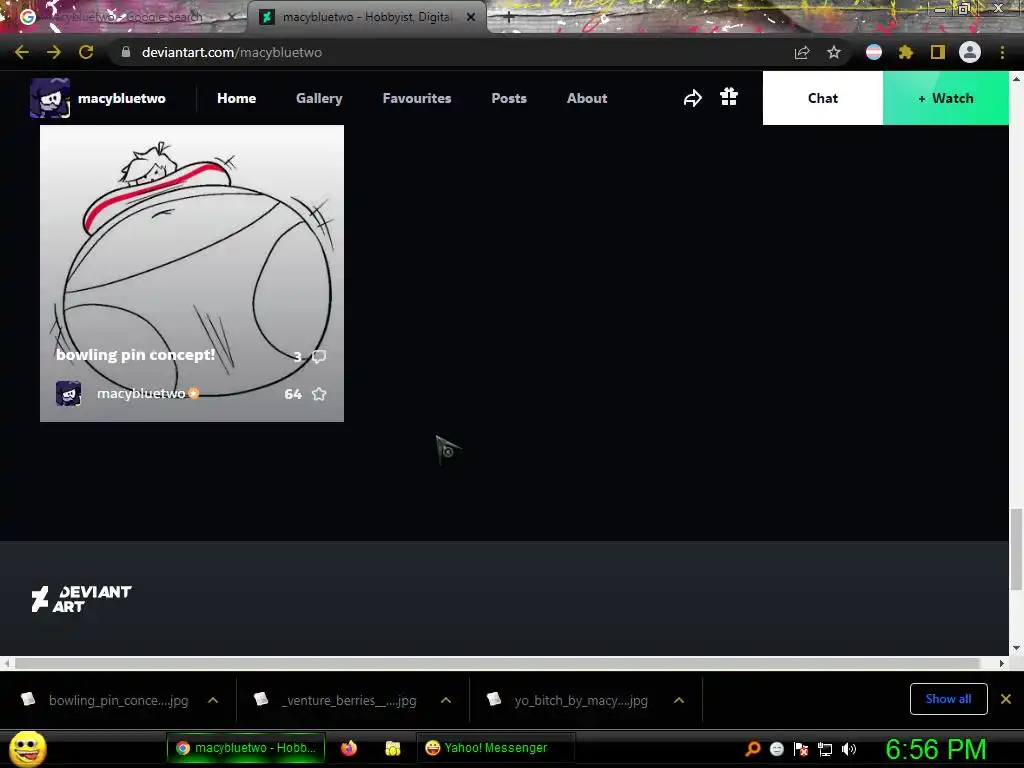Toggle the browser side panel
The image size is (1024, 768).
tap(938, 52)
